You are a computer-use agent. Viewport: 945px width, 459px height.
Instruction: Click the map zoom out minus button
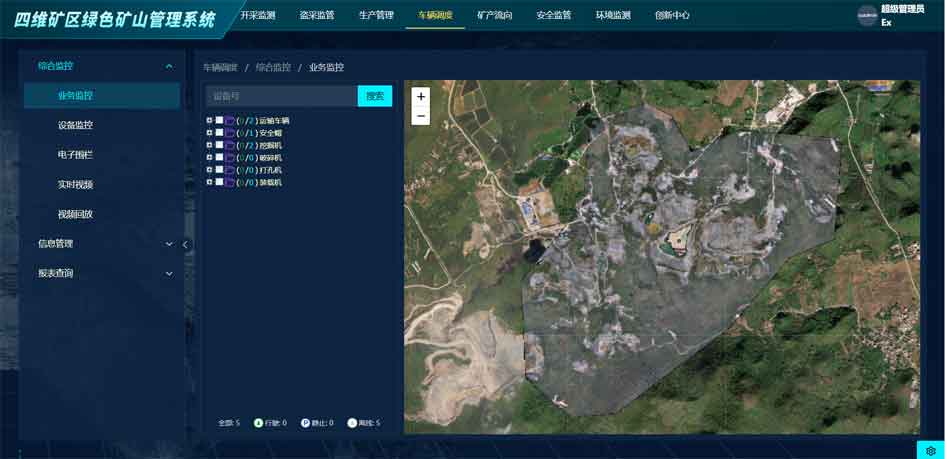(421, 116)
